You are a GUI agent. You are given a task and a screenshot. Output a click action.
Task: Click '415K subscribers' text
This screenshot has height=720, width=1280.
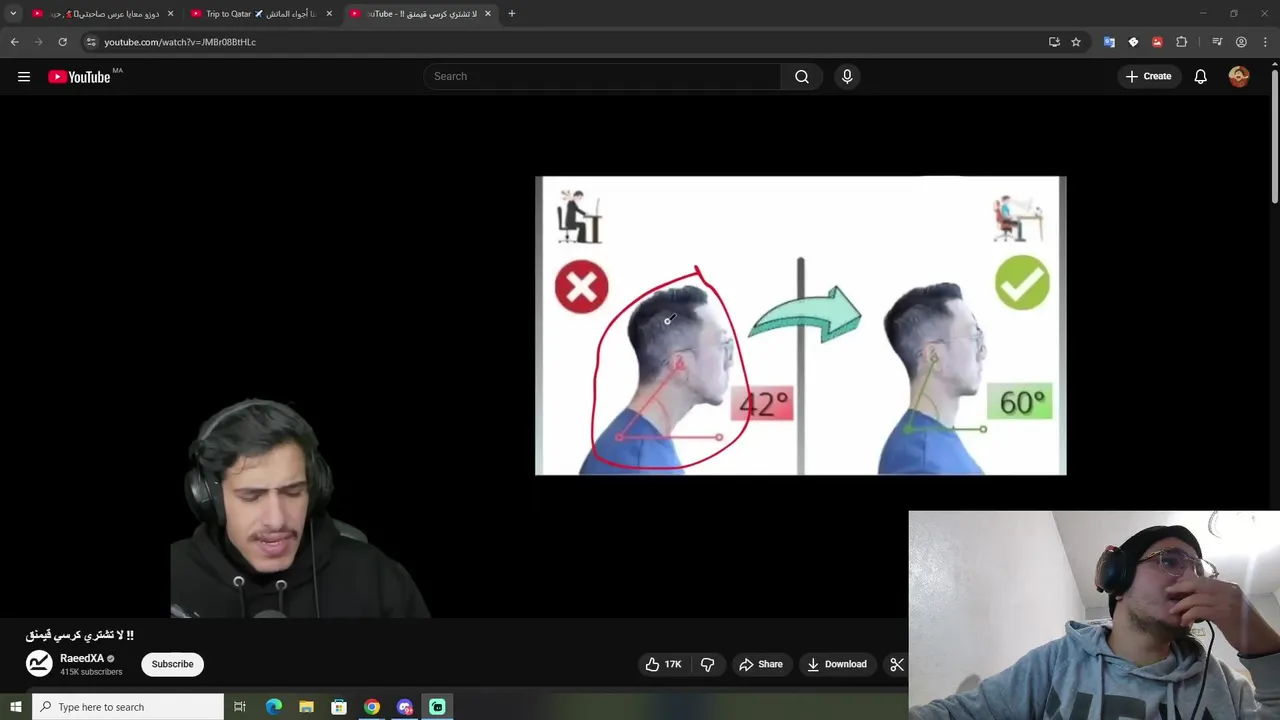tap(91, 672)
